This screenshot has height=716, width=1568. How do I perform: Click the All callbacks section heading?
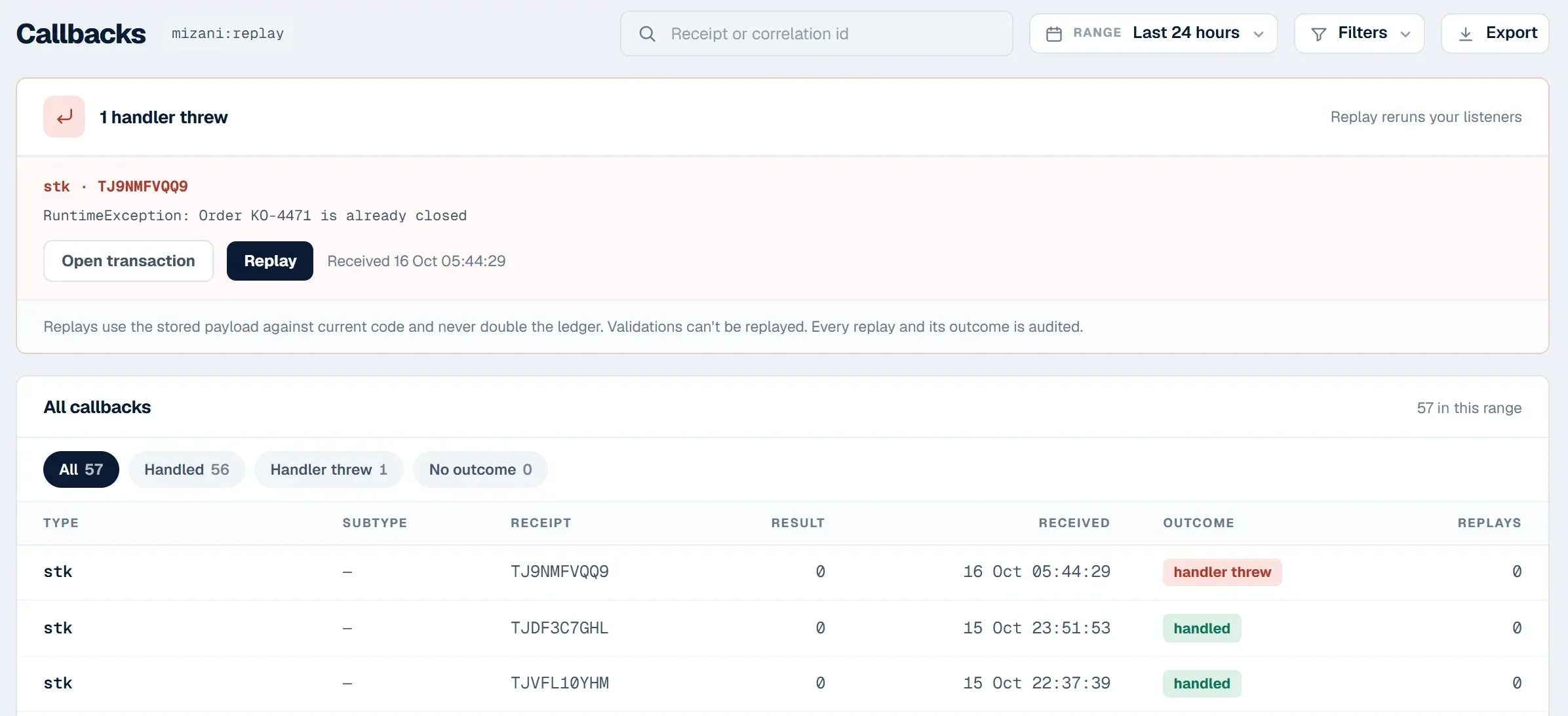[97, 407]
